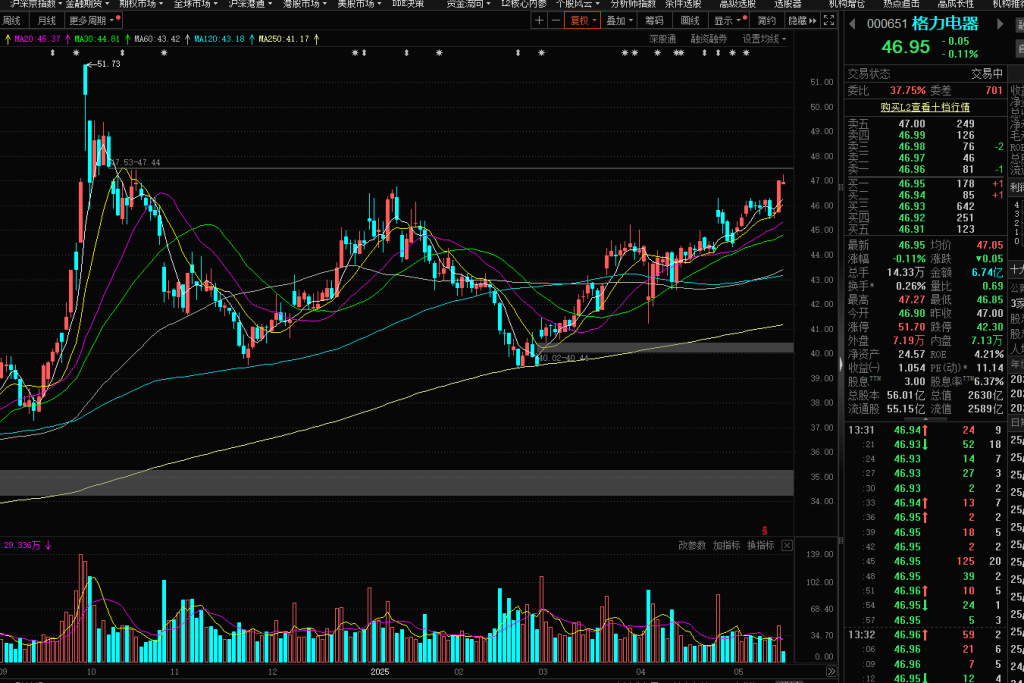This screenshot has width=1024, height=683.
Task: Click 40.02-40.44 support zone label
Action: tap(564, 358)
